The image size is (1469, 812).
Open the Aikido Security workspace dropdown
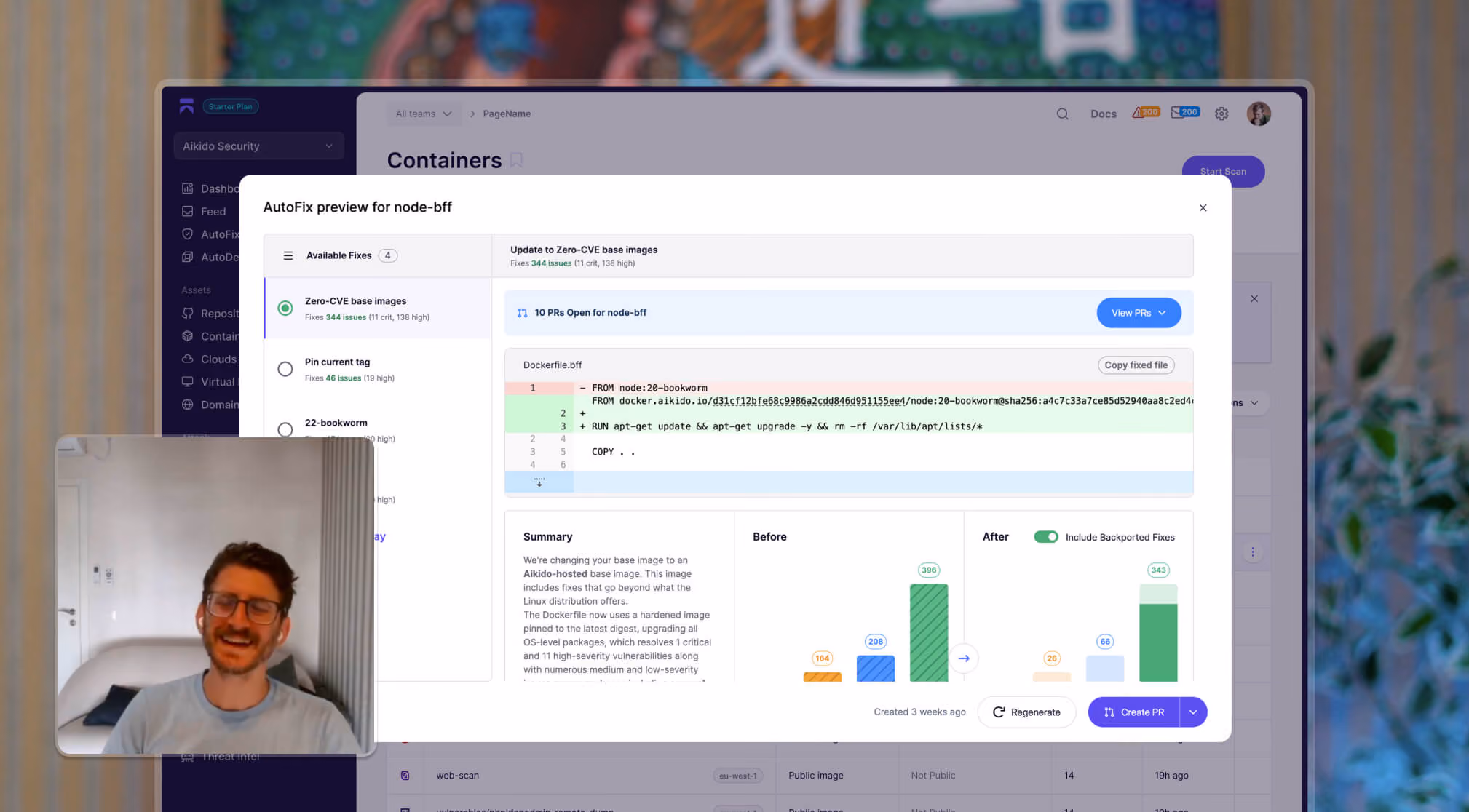[258, 146]
